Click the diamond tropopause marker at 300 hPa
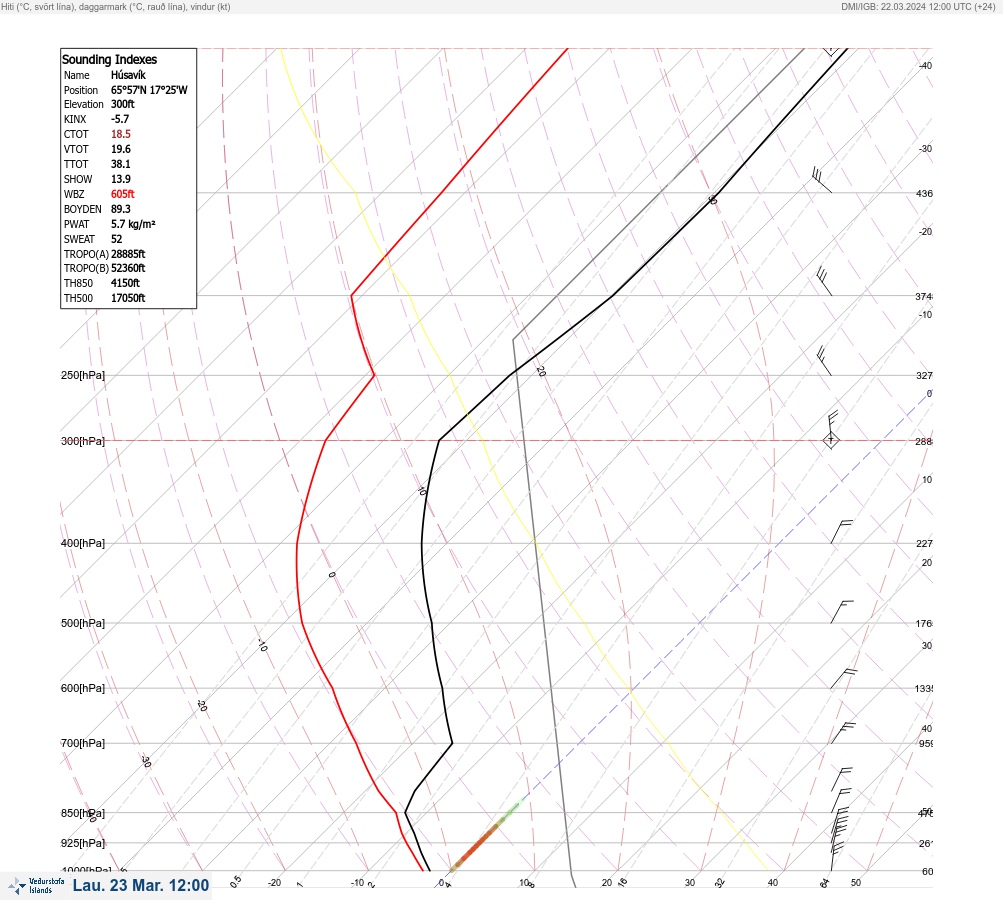 pos(831,440)
